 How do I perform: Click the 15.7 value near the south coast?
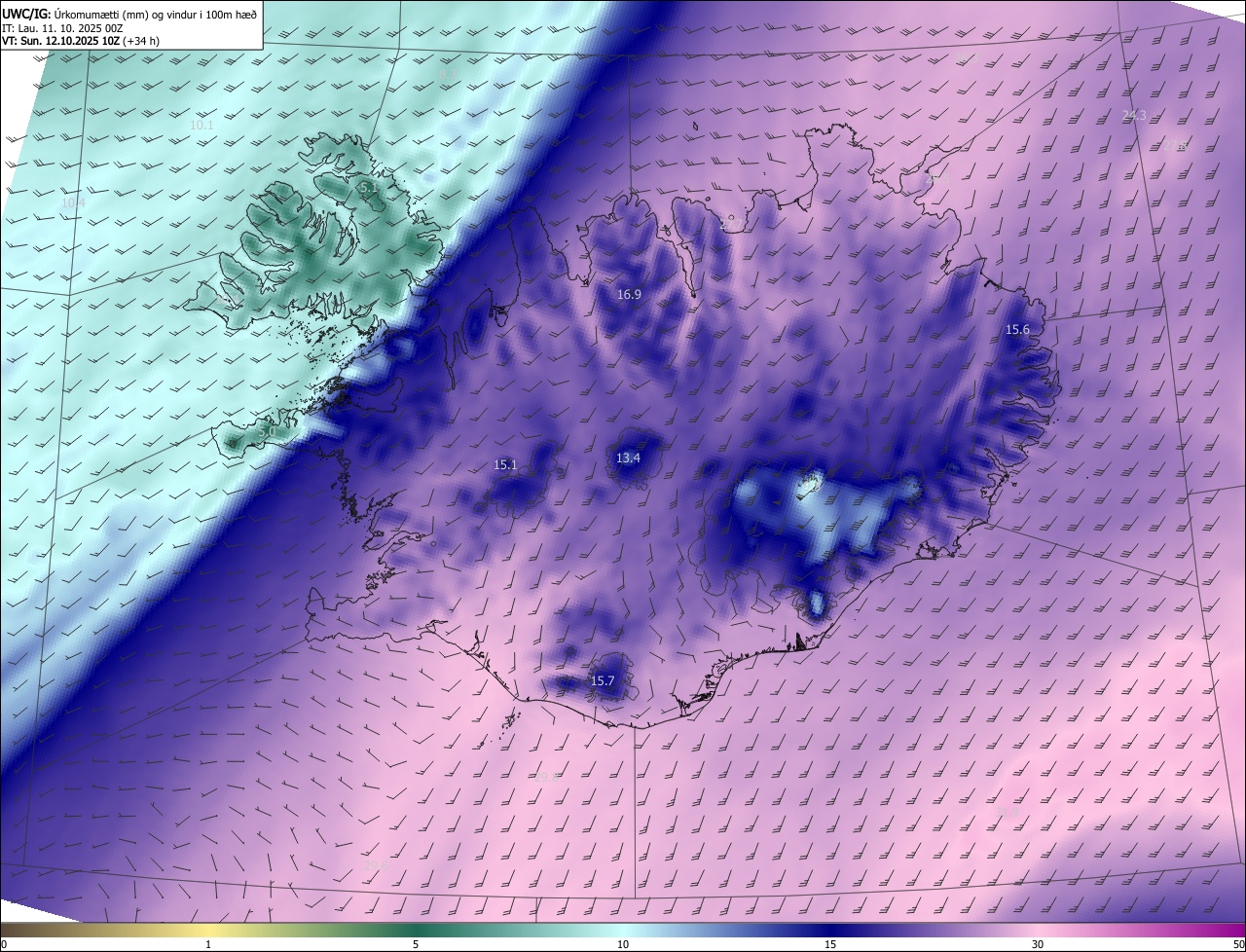pos(603,680)
